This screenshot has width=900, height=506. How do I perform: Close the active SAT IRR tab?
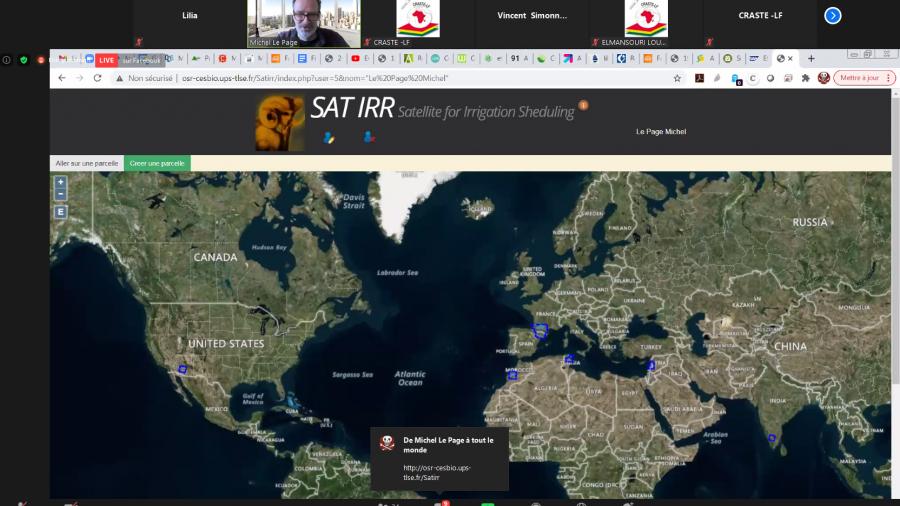click(x=790, y=59)
